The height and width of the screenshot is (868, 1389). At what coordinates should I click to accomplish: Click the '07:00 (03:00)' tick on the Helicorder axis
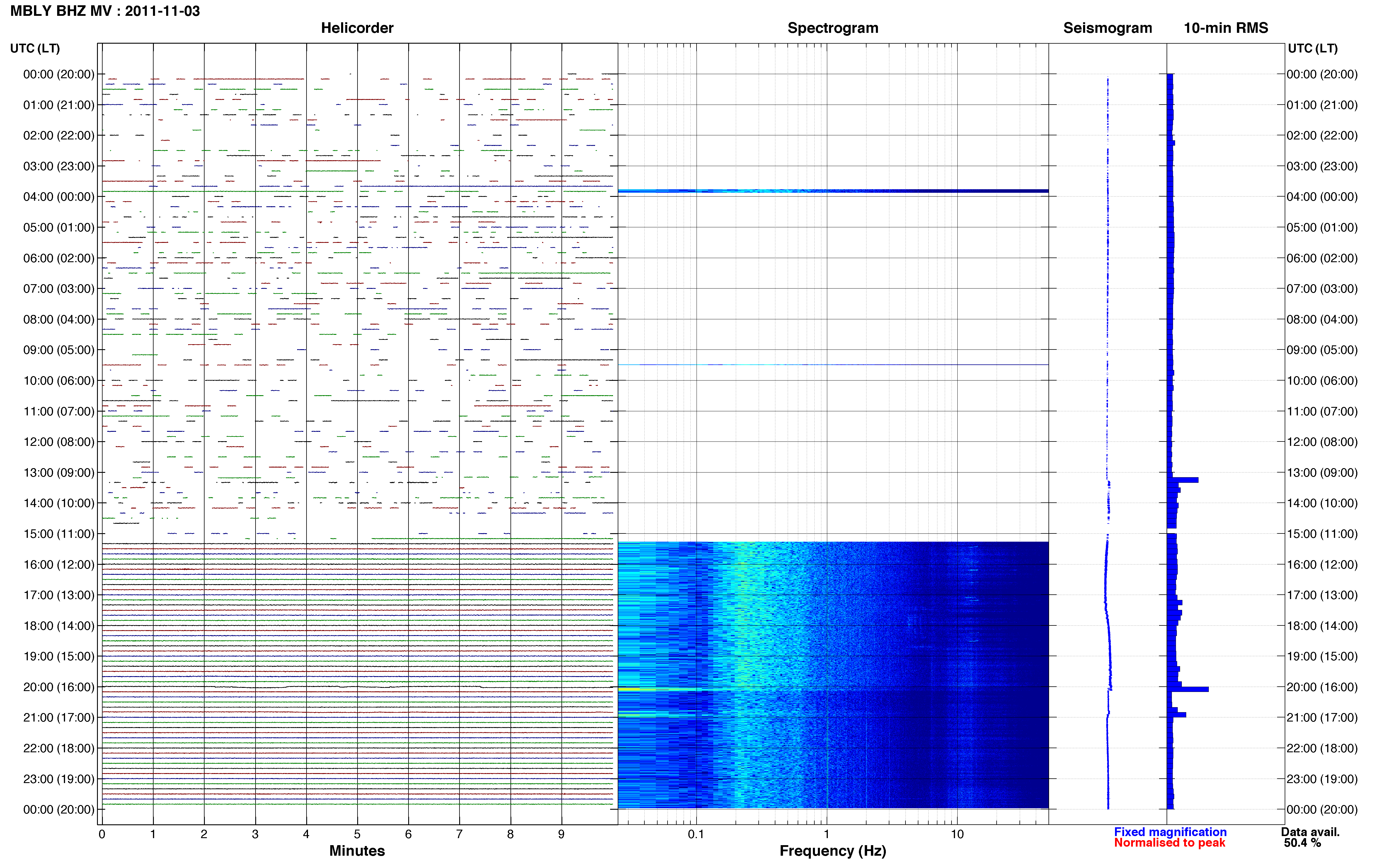[x=59, y=289]
